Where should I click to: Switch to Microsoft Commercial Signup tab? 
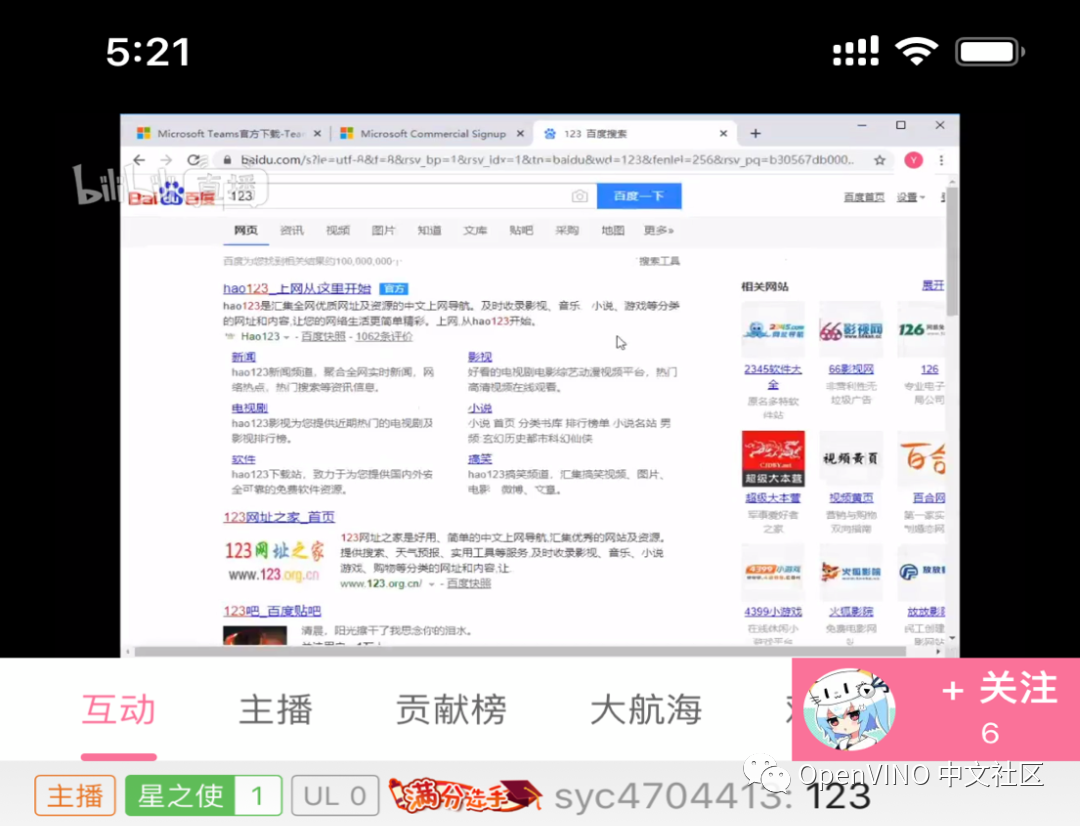coord(433,134)
